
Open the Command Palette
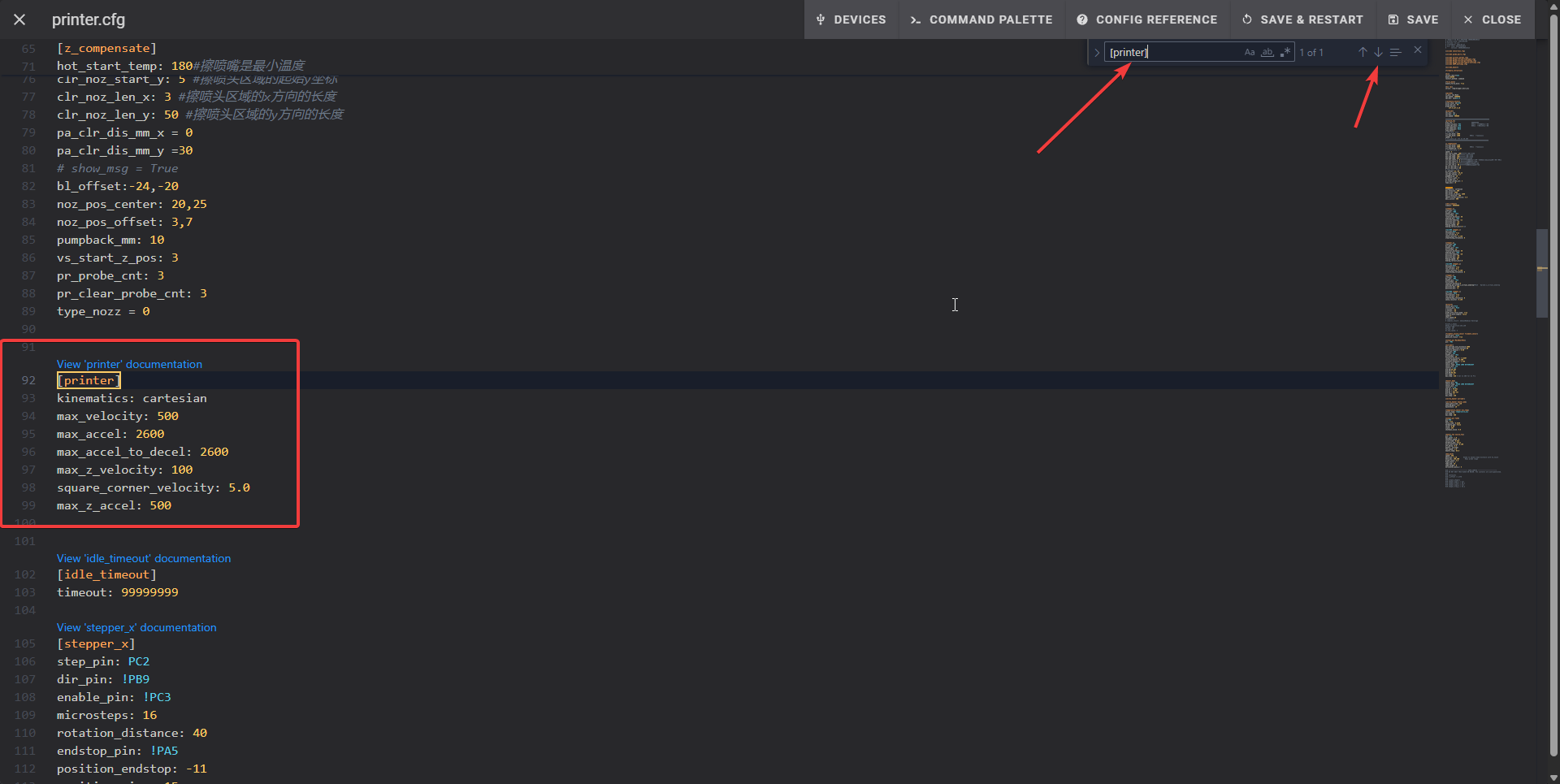[x=981, y=19]
